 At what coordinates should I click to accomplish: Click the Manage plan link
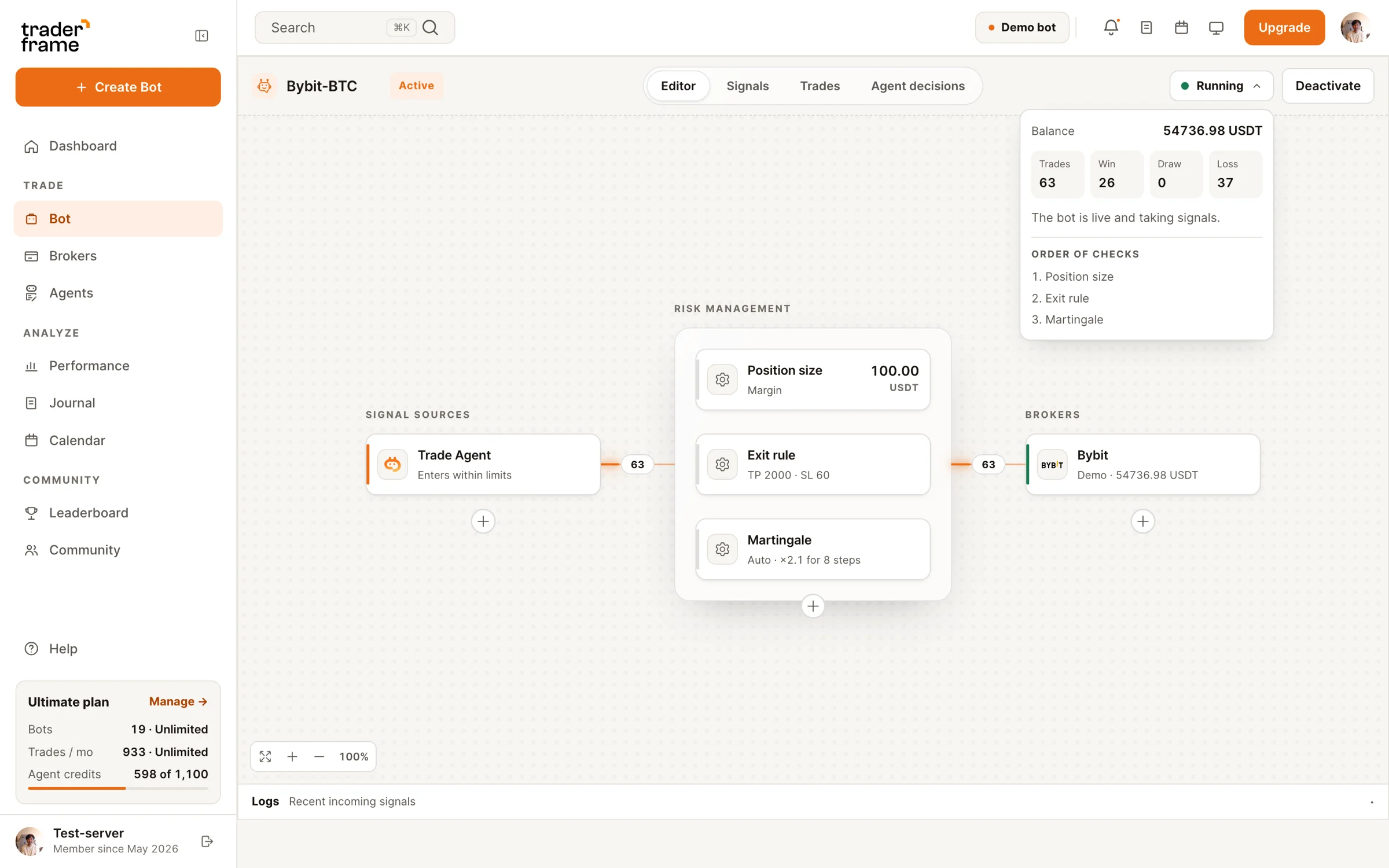(x=178, y=701)
